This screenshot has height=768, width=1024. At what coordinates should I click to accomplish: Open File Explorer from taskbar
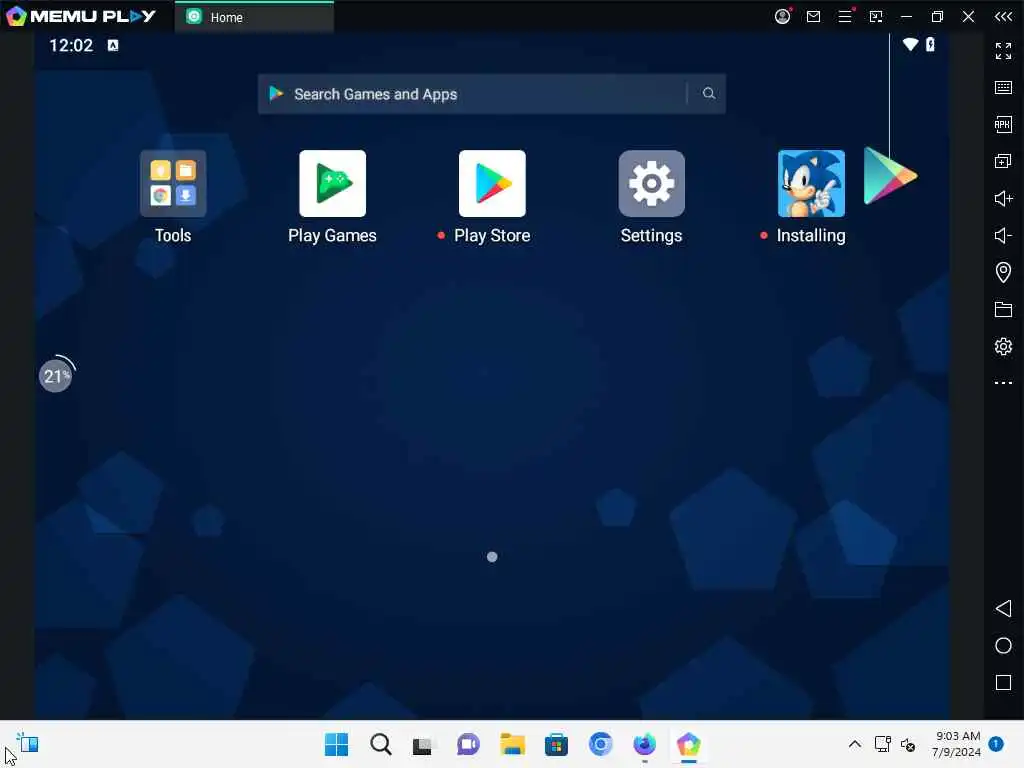[513, 744]
